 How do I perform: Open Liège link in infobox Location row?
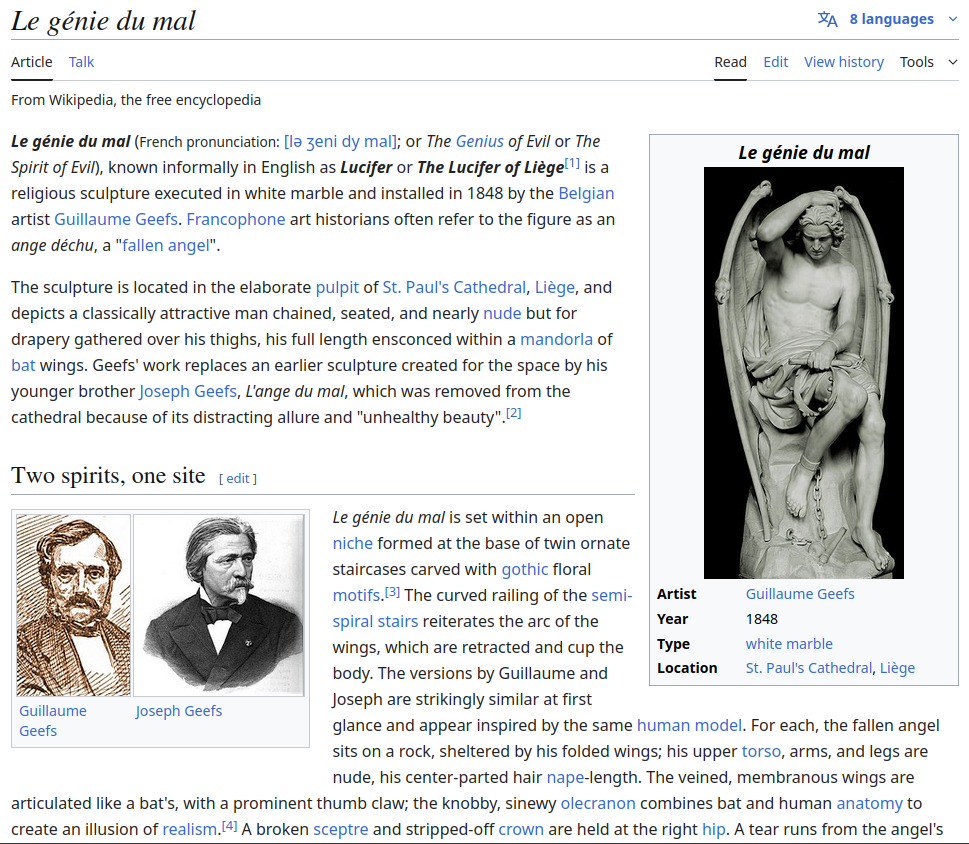coord(897,668)
